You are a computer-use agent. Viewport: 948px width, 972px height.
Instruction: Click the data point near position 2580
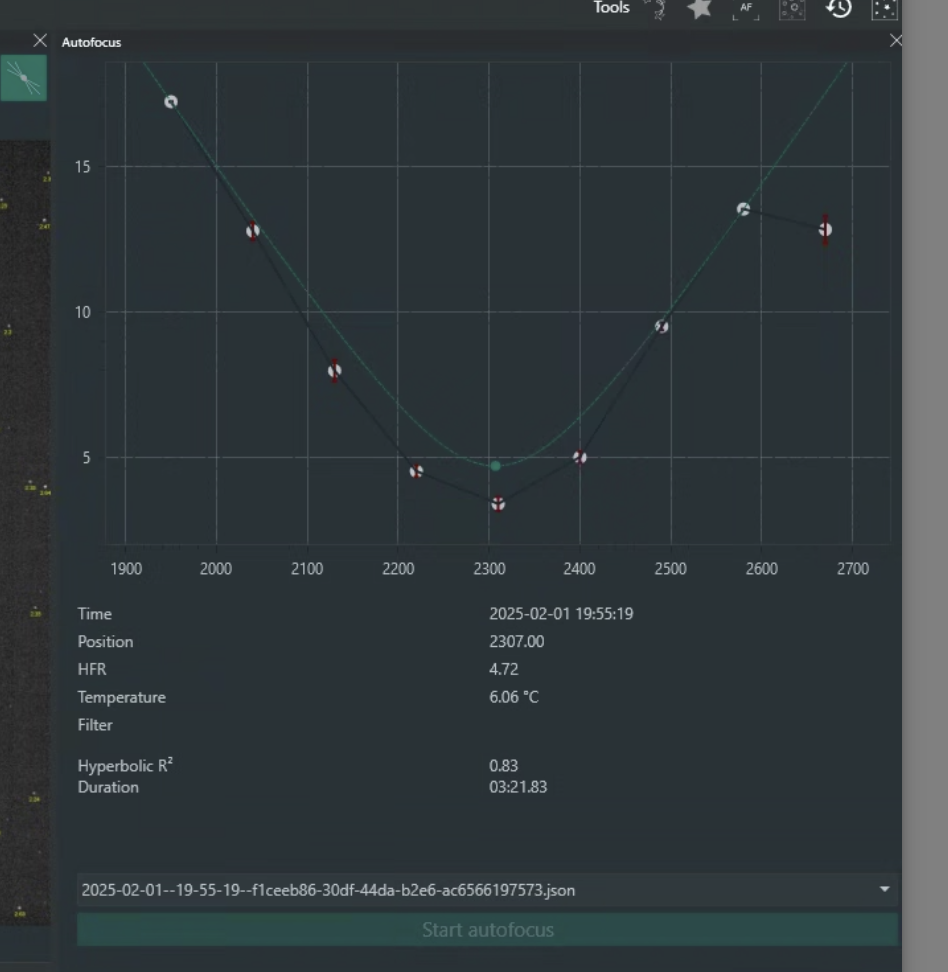[743, 209]
